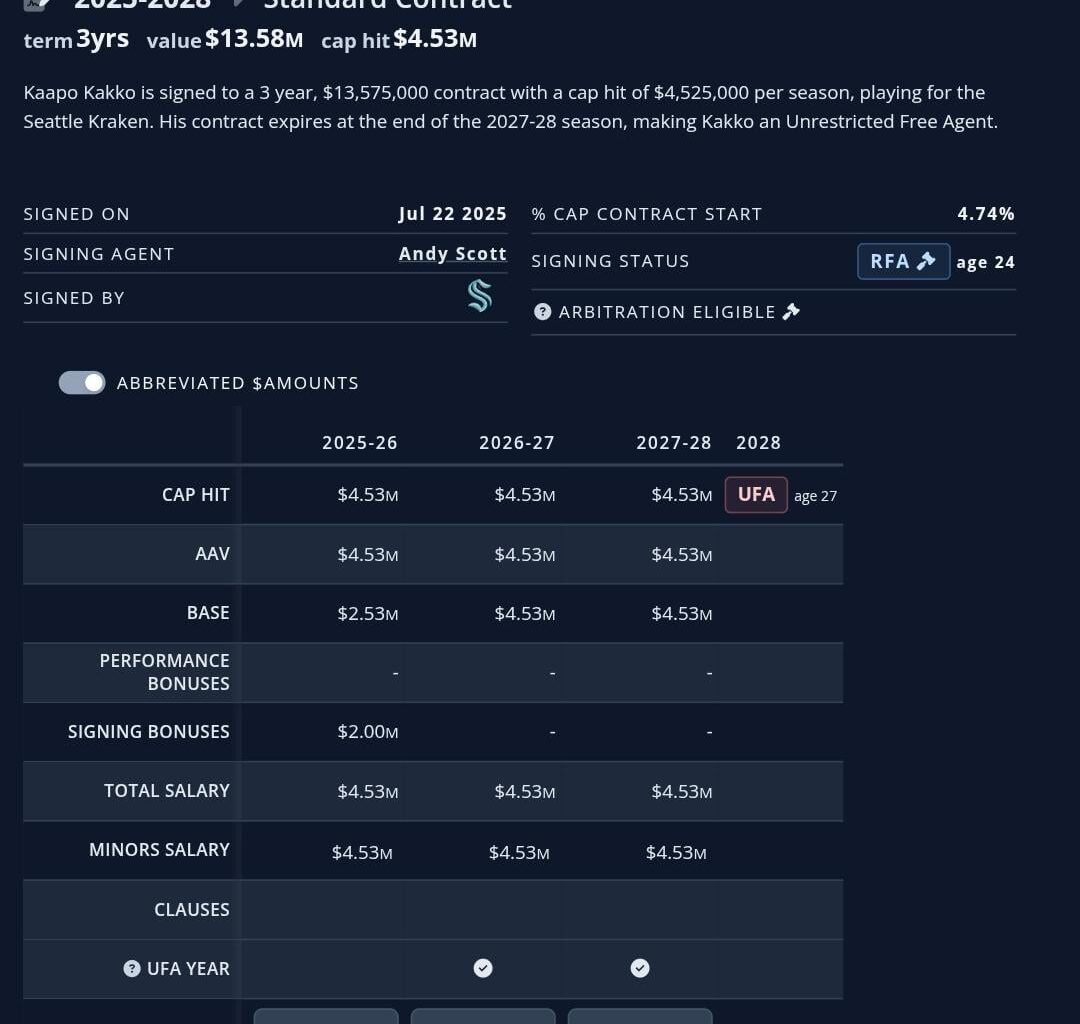This screenshot has height=1024, width=1080.
Task: Click the 2025-26 season column header
Action: [360, 443]
